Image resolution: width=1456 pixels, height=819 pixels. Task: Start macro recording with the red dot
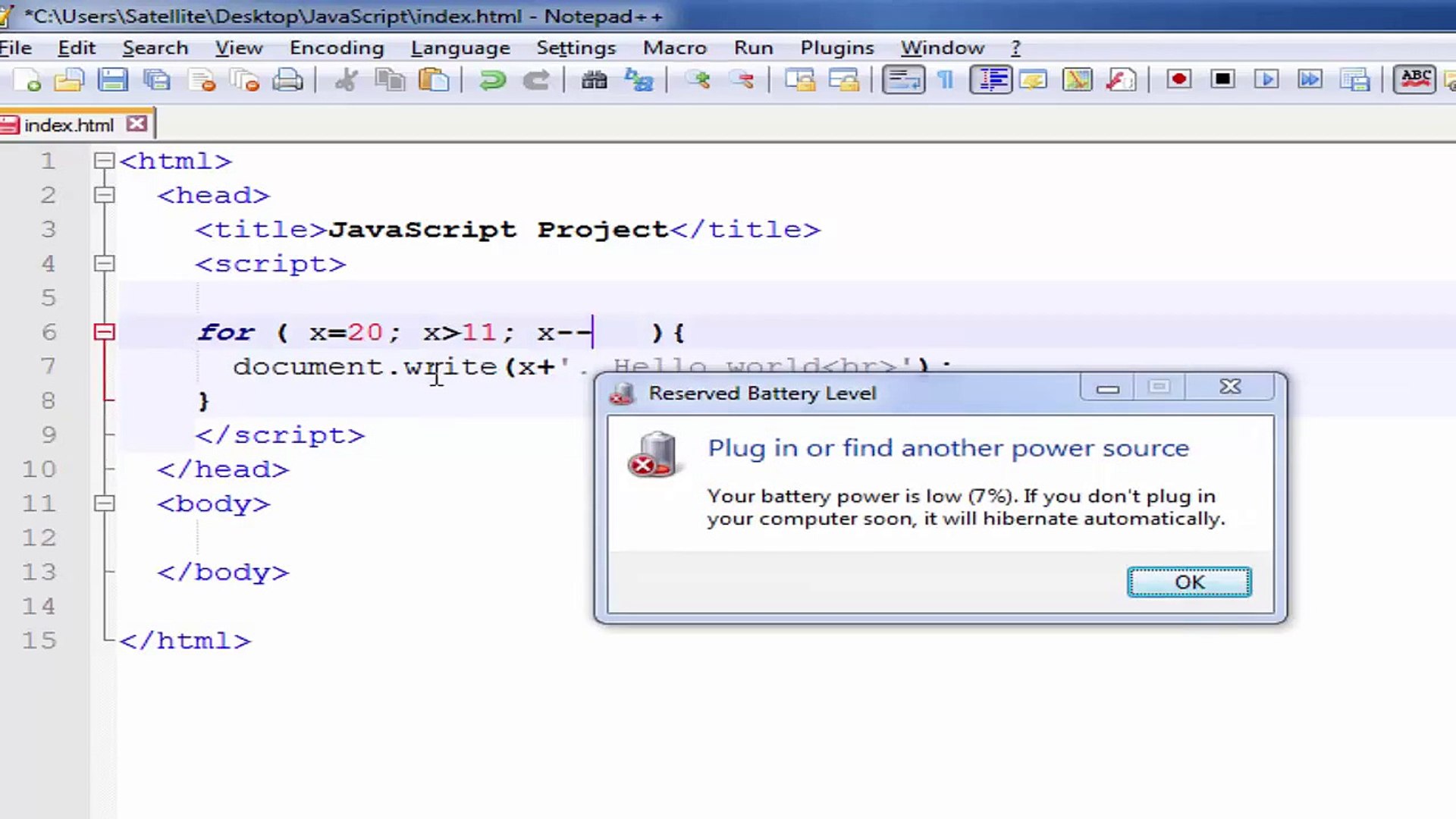(1178, 80)
